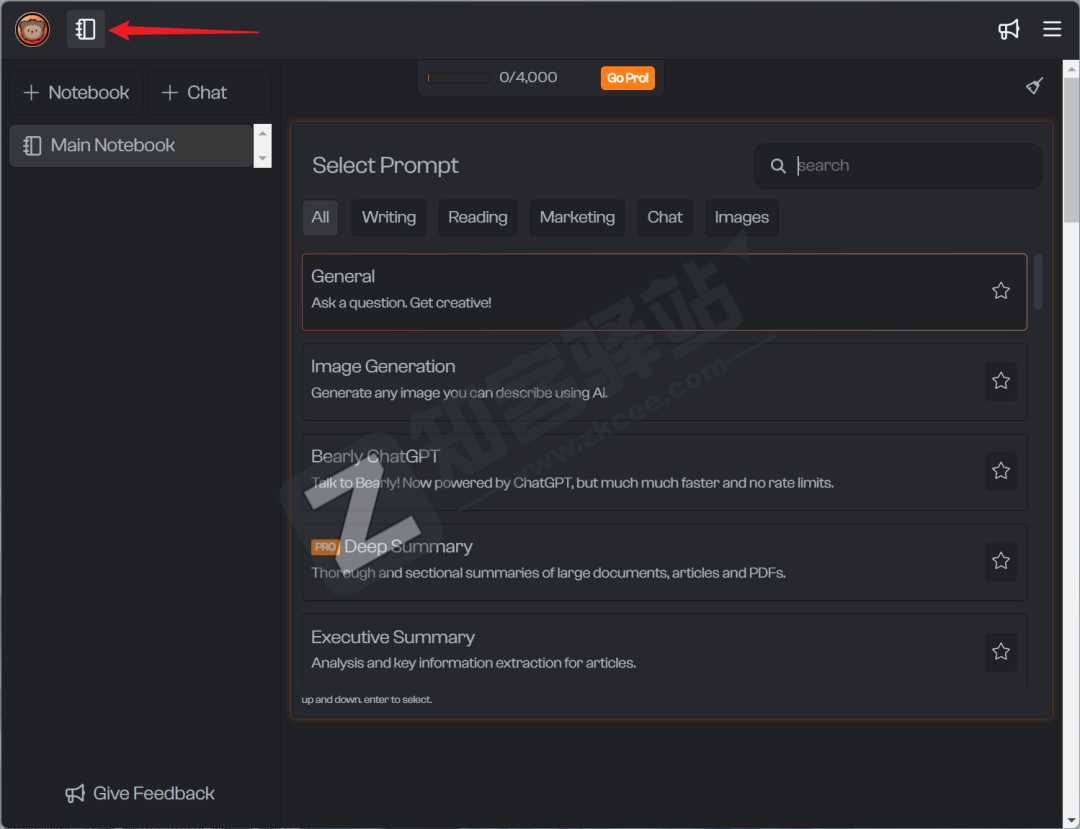
Task: Star the Executive Summary prompt
Action: pos(1000,651)
